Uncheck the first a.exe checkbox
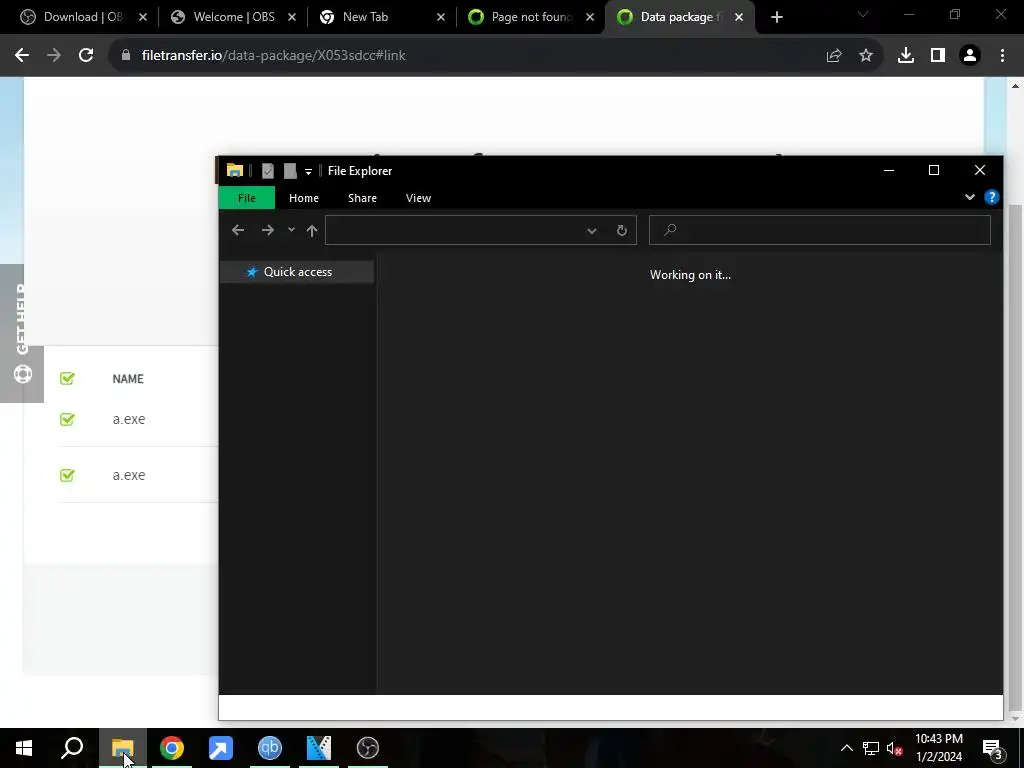This screenshot has width=1024, height=768. click(67, 419)
